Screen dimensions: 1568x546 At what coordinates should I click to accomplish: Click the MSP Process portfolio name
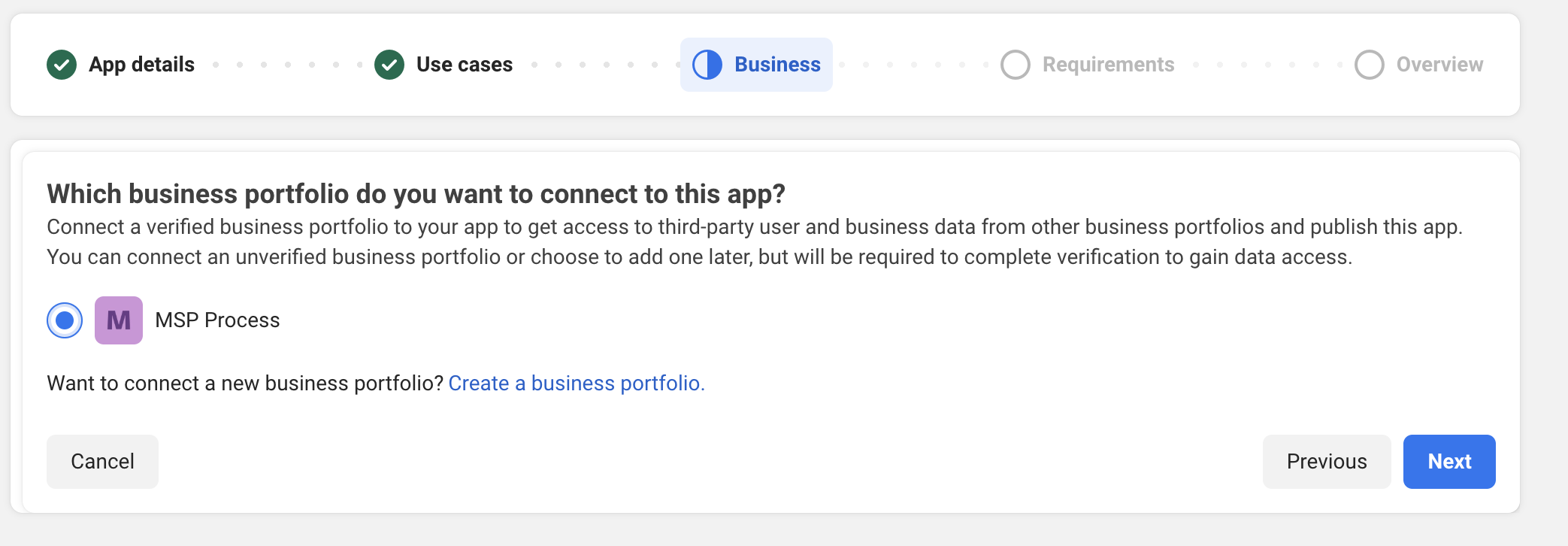217,320
